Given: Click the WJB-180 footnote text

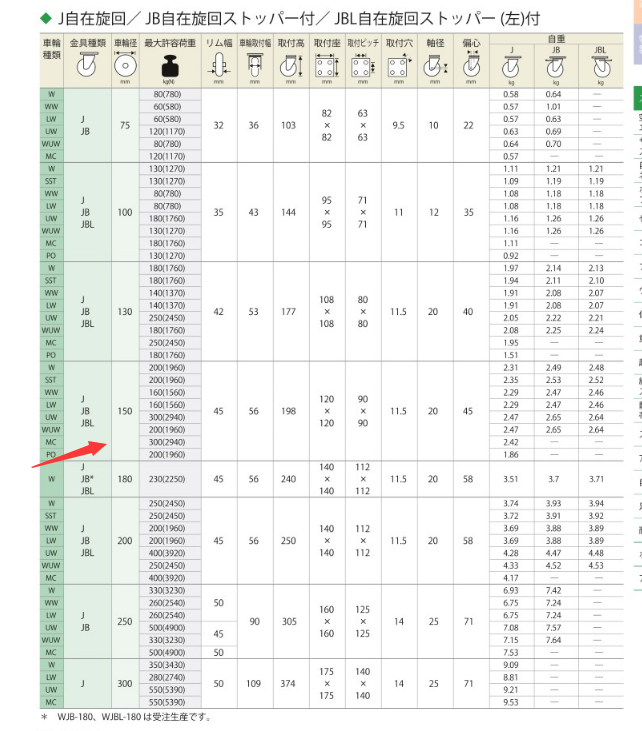Looking at the screenshot, I should (130, 717).
